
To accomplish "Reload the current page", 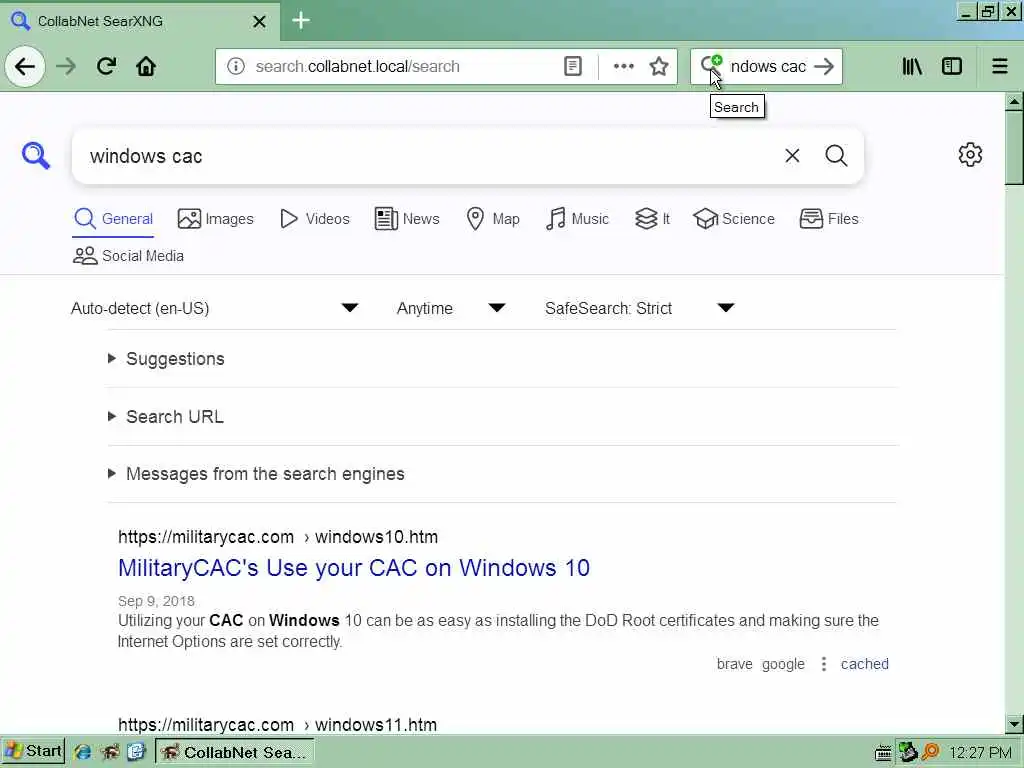I will click(x=106, y=66).
